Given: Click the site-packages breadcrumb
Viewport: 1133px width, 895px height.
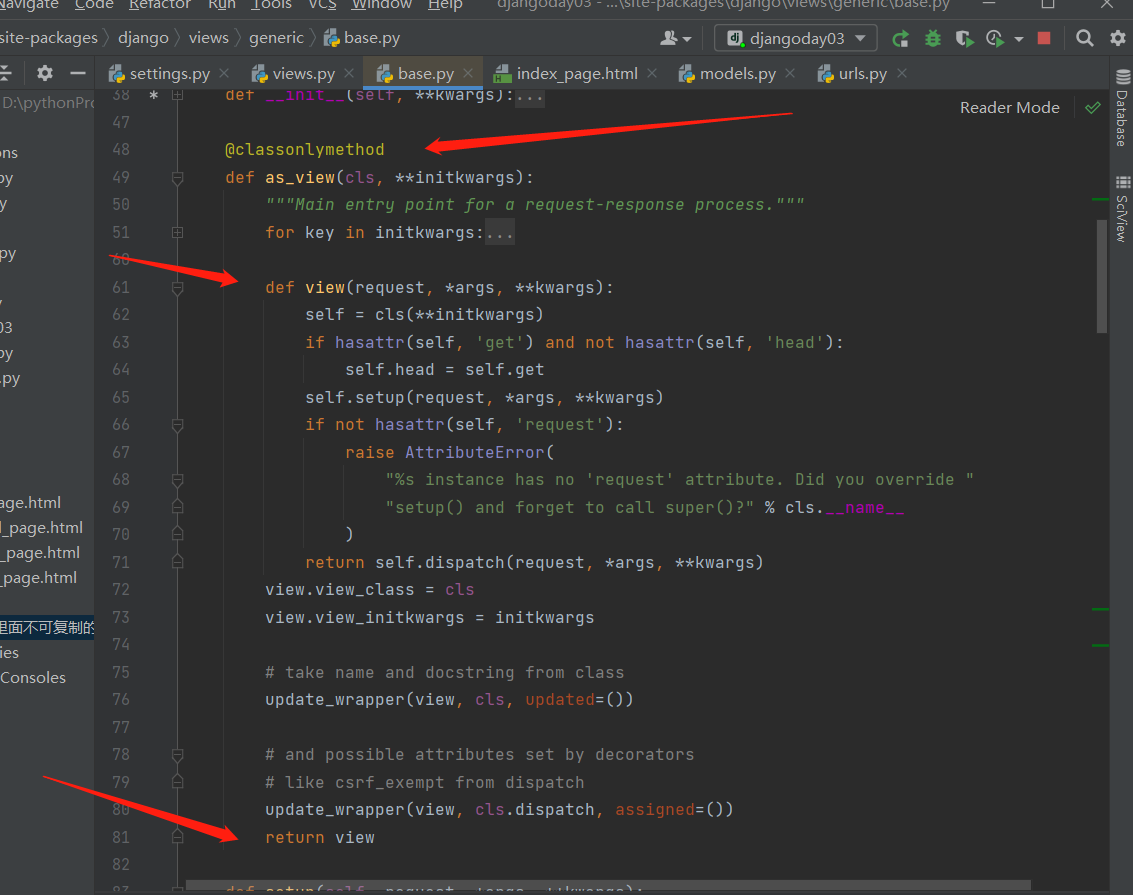Looking at the screenshot, I should (x=48, y=38).
